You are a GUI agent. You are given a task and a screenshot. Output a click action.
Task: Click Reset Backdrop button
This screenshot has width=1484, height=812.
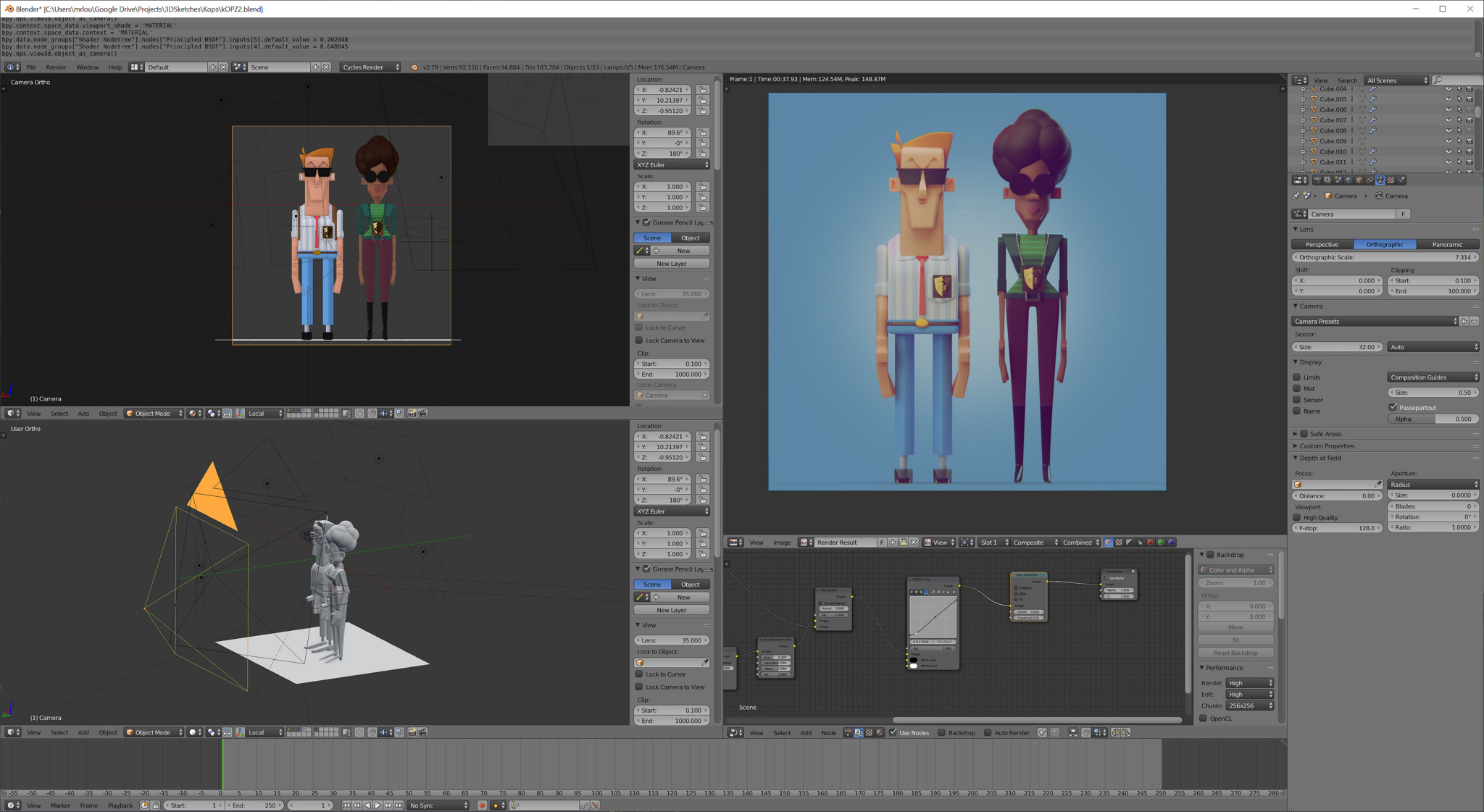(x=1235, y=653)
